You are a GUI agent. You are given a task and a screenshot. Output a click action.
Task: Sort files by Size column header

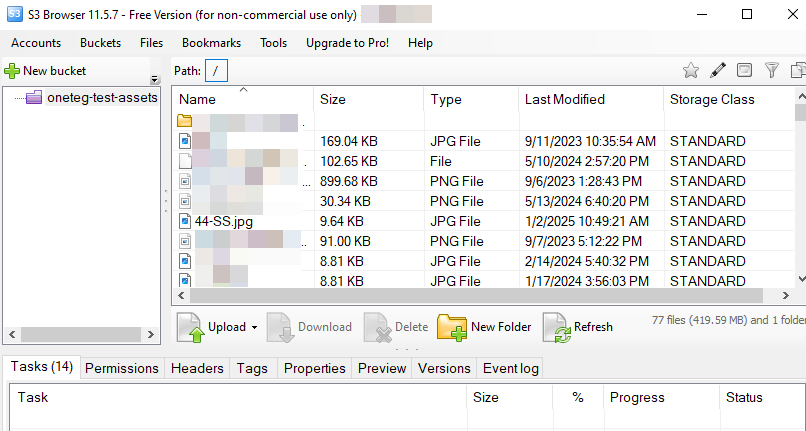coord(333,99)
